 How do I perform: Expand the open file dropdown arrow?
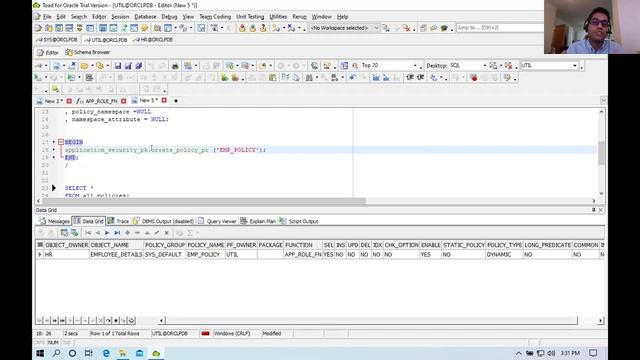(x=92, y=66)
